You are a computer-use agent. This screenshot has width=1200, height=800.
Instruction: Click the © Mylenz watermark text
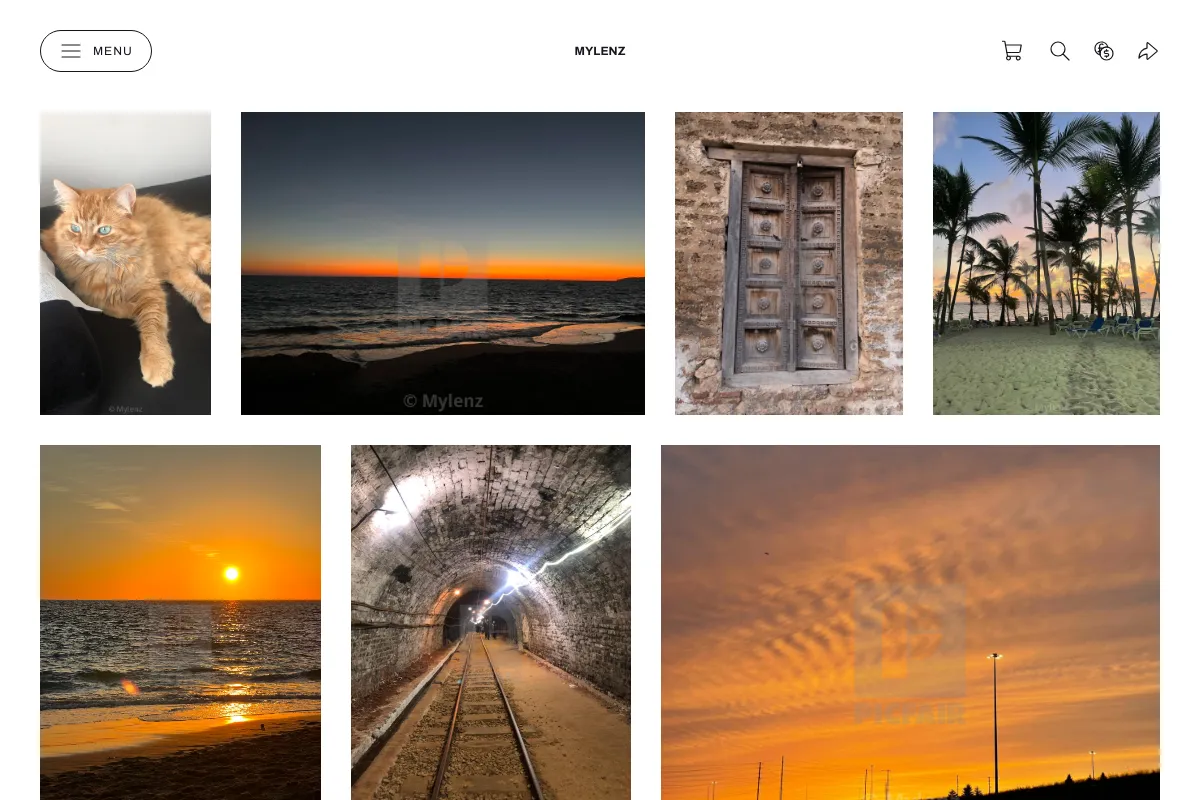coord(443,401)
